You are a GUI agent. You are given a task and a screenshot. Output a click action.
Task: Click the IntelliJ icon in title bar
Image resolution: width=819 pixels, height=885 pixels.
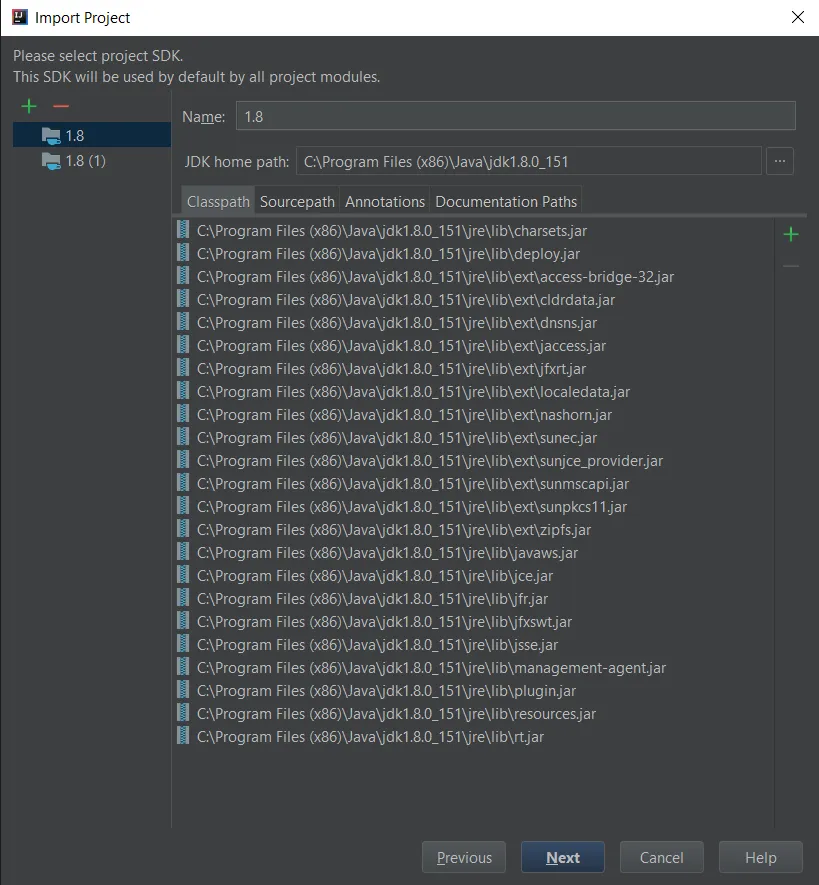(x=20, y=17)
